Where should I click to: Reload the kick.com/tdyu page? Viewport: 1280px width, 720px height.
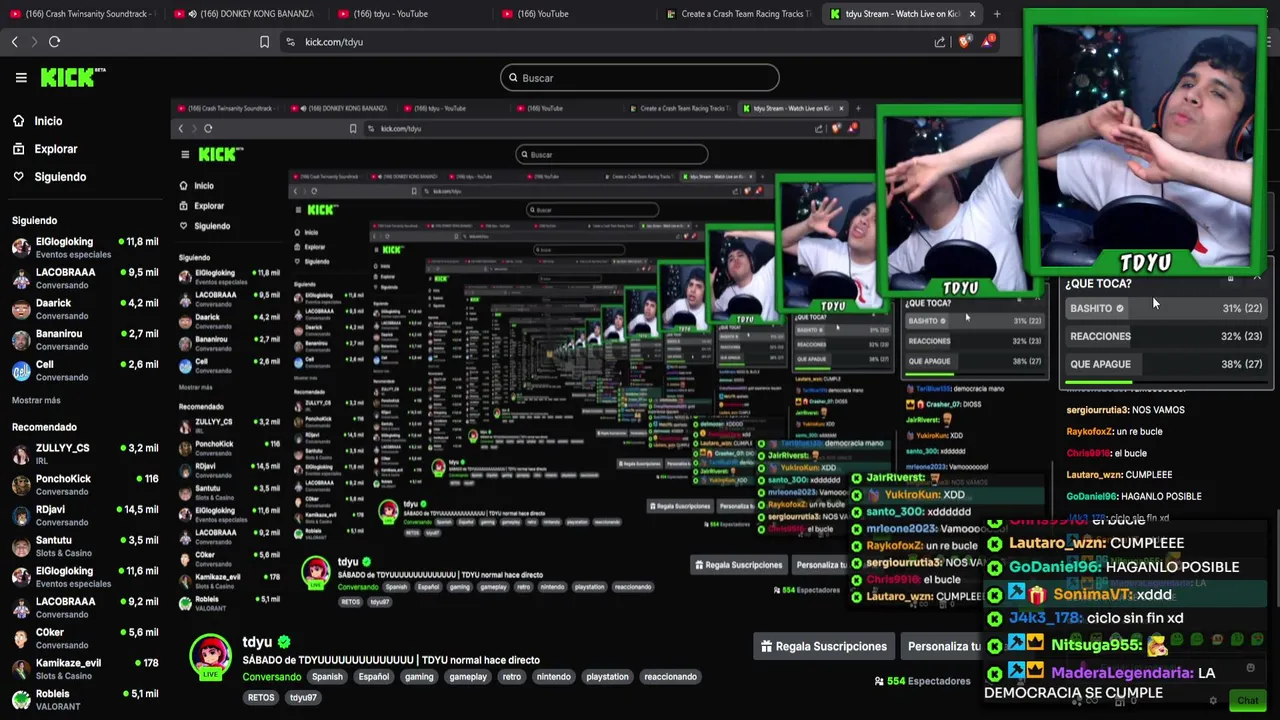[55, 42]
